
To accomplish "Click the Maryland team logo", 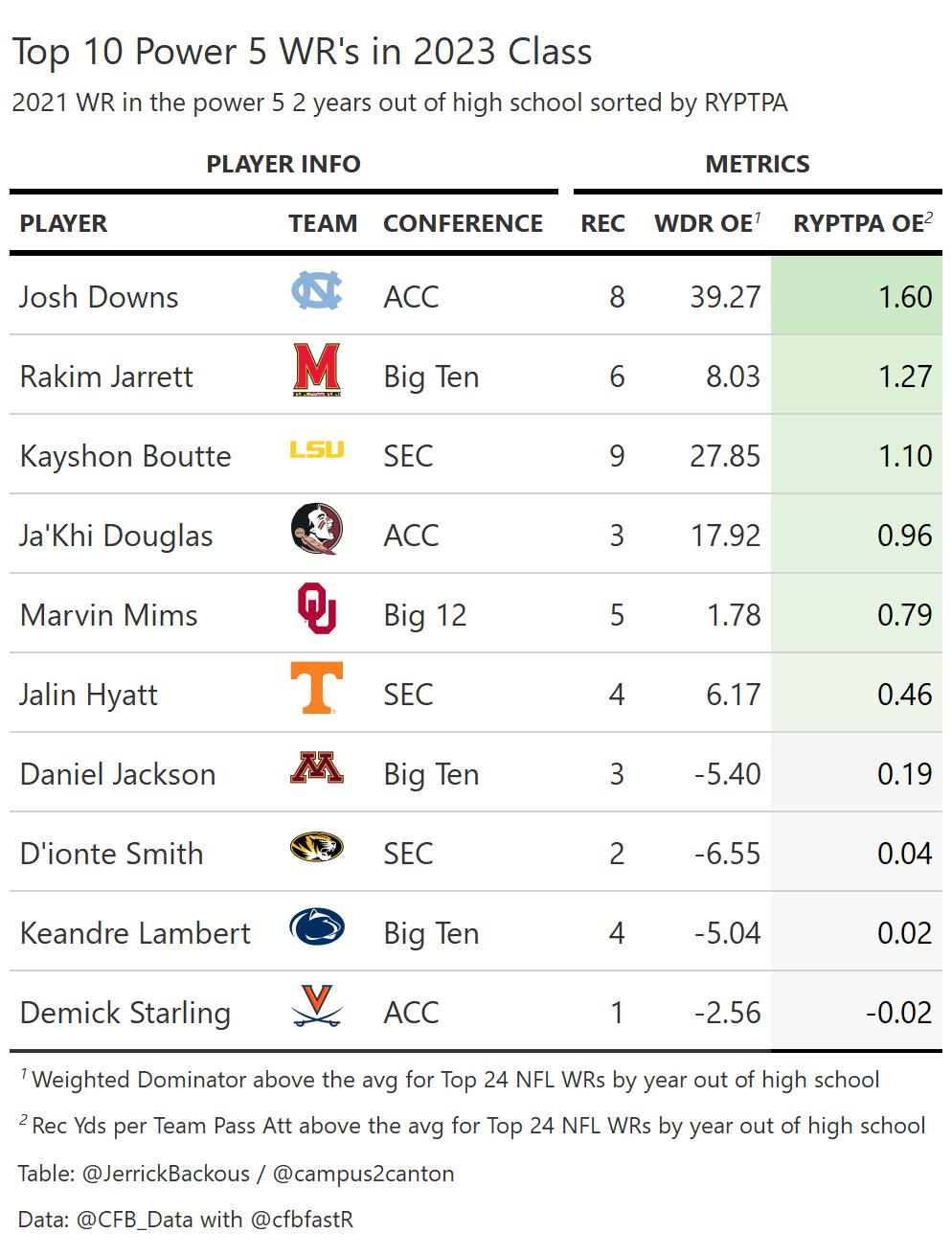I will 317,370.
